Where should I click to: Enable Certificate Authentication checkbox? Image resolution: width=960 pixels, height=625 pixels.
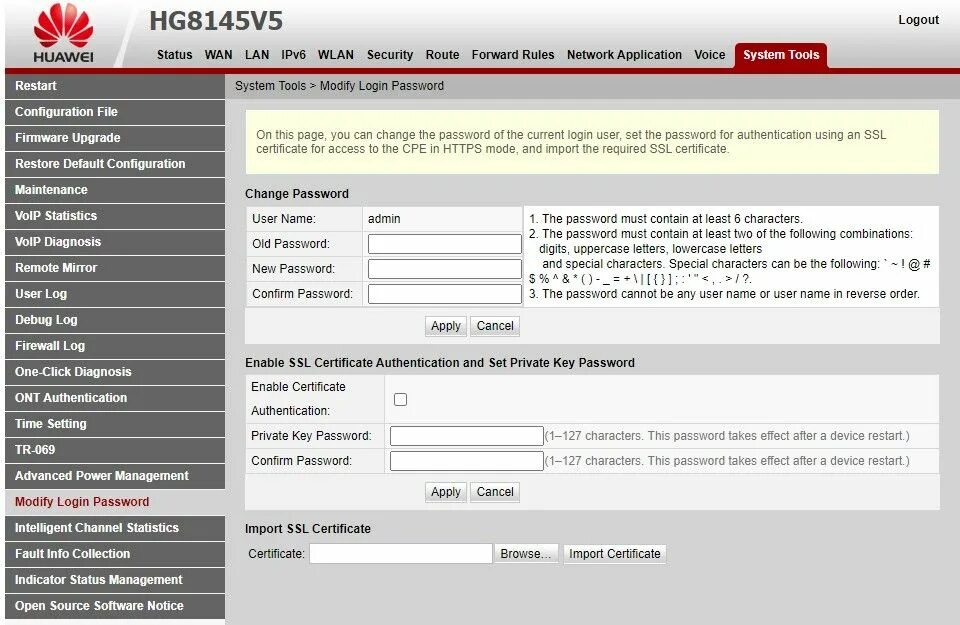[x=400, y=399]
